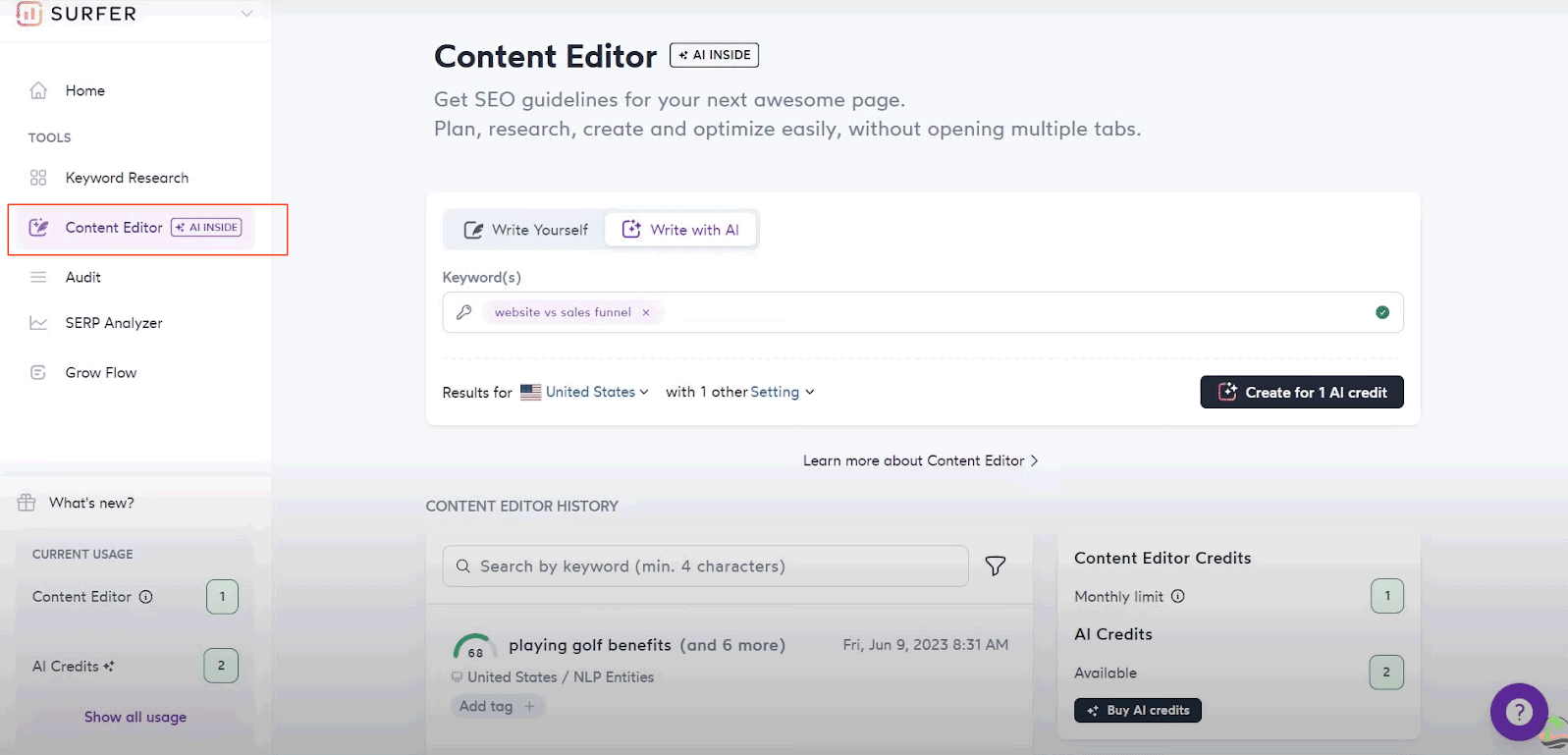Open Learn more about Content Editor
Image resolution: width=1568 pixels, height=755 pixels.
point(921,460)
